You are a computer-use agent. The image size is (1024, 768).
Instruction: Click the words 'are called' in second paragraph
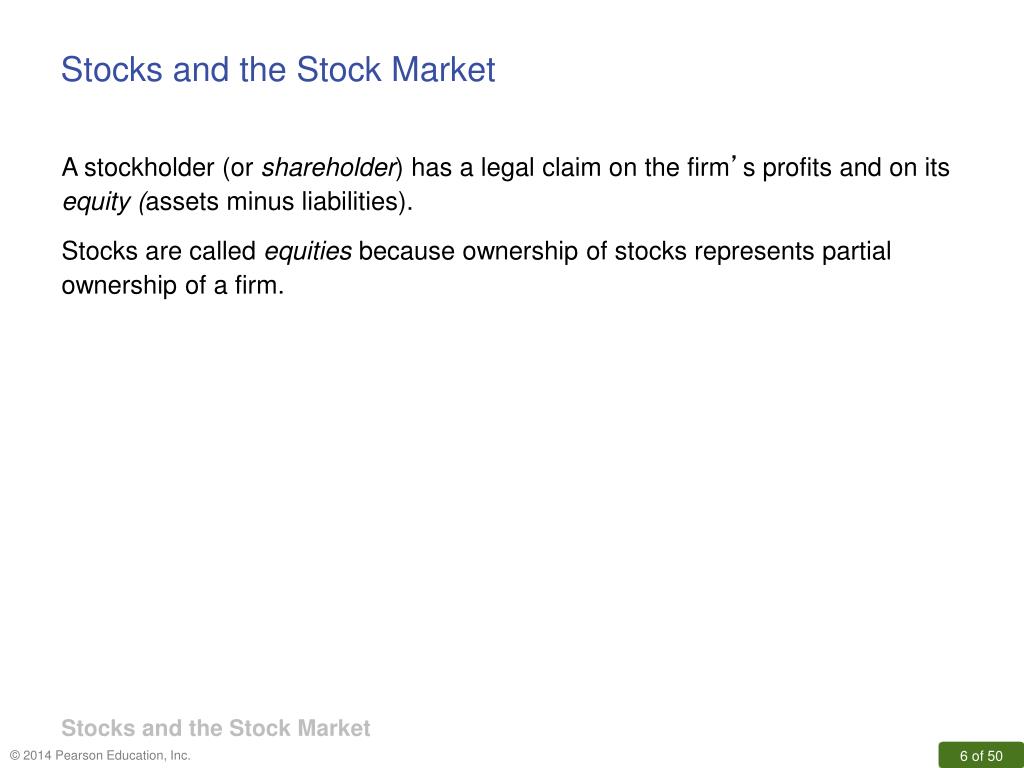200,251
